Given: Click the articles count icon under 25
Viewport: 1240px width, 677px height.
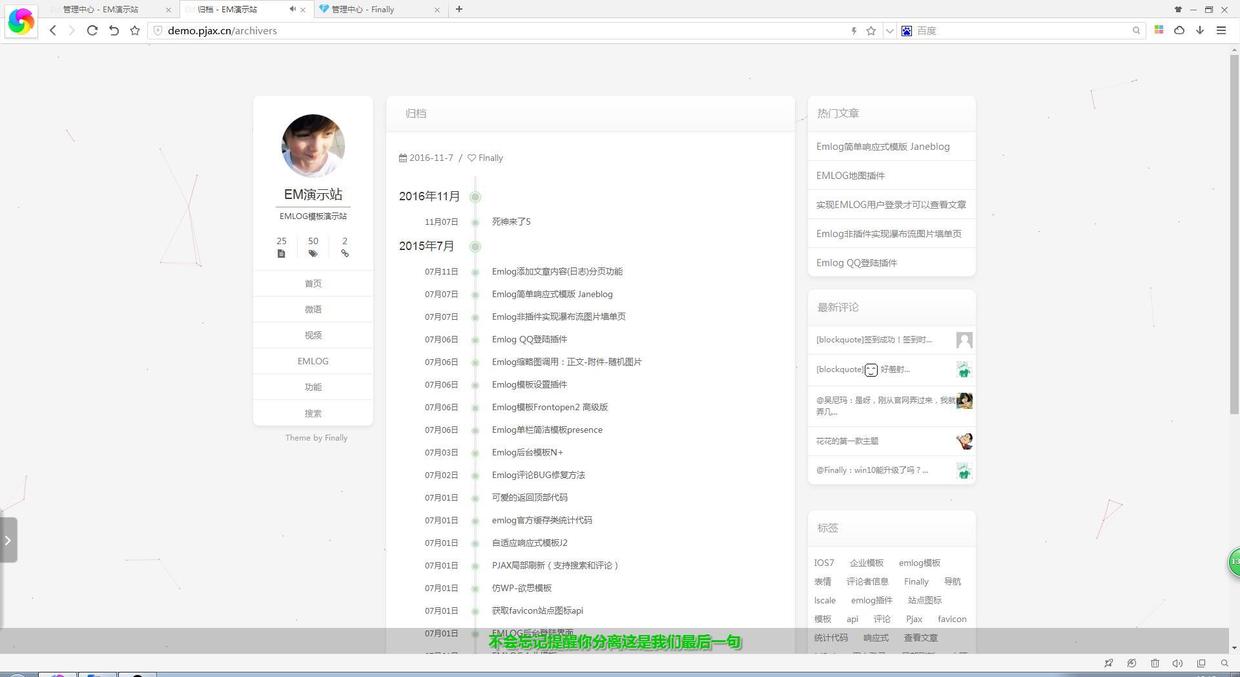Looking at the screenshot, I should coord(281,254).
